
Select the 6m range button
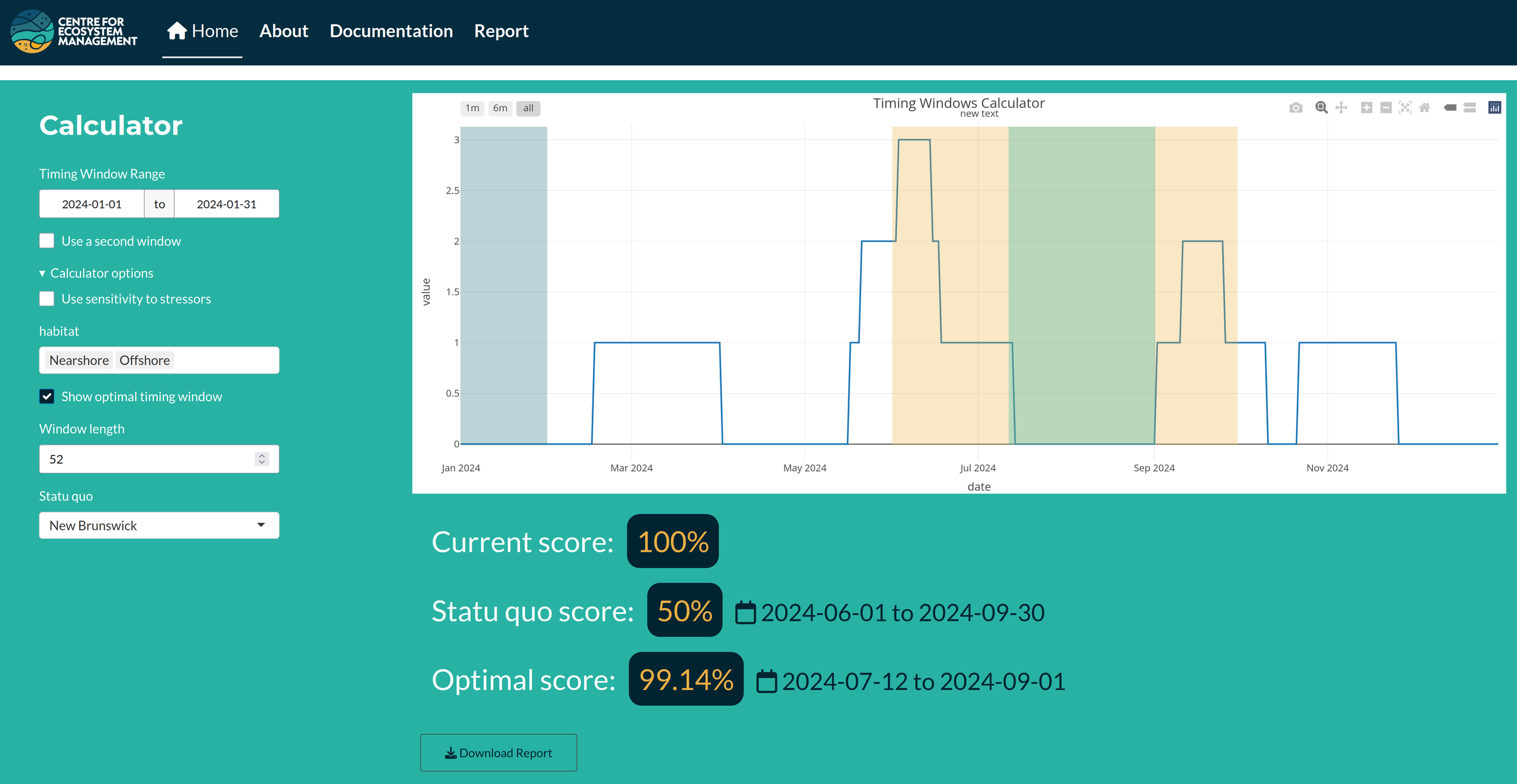tap(500, 108)
